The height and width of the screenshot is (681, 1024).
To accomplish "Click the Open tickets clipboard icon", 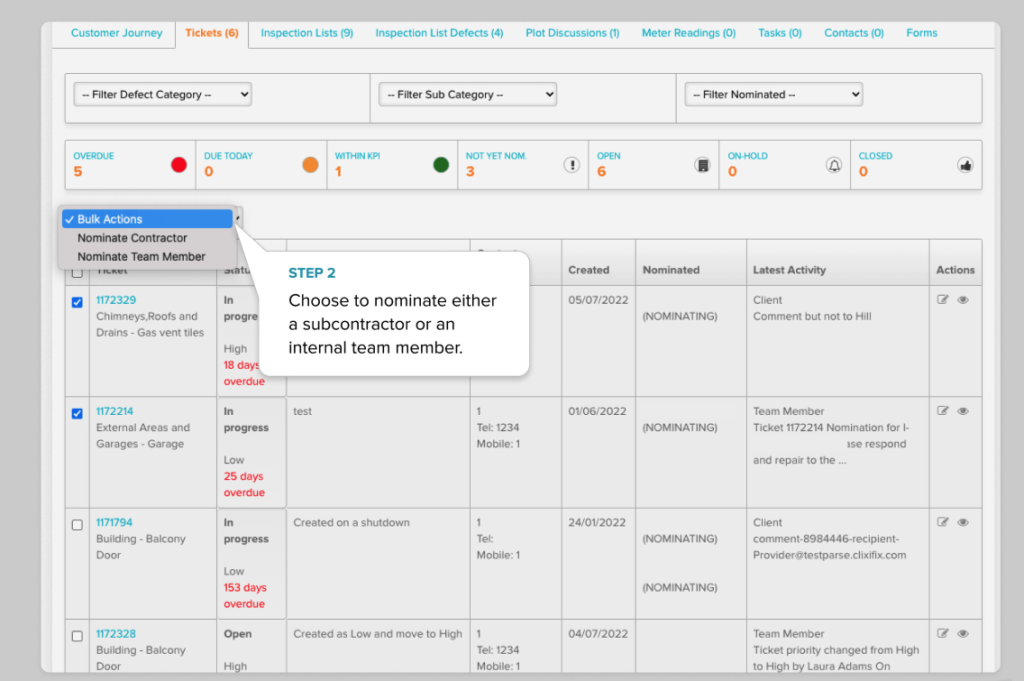I will (703, 165).
